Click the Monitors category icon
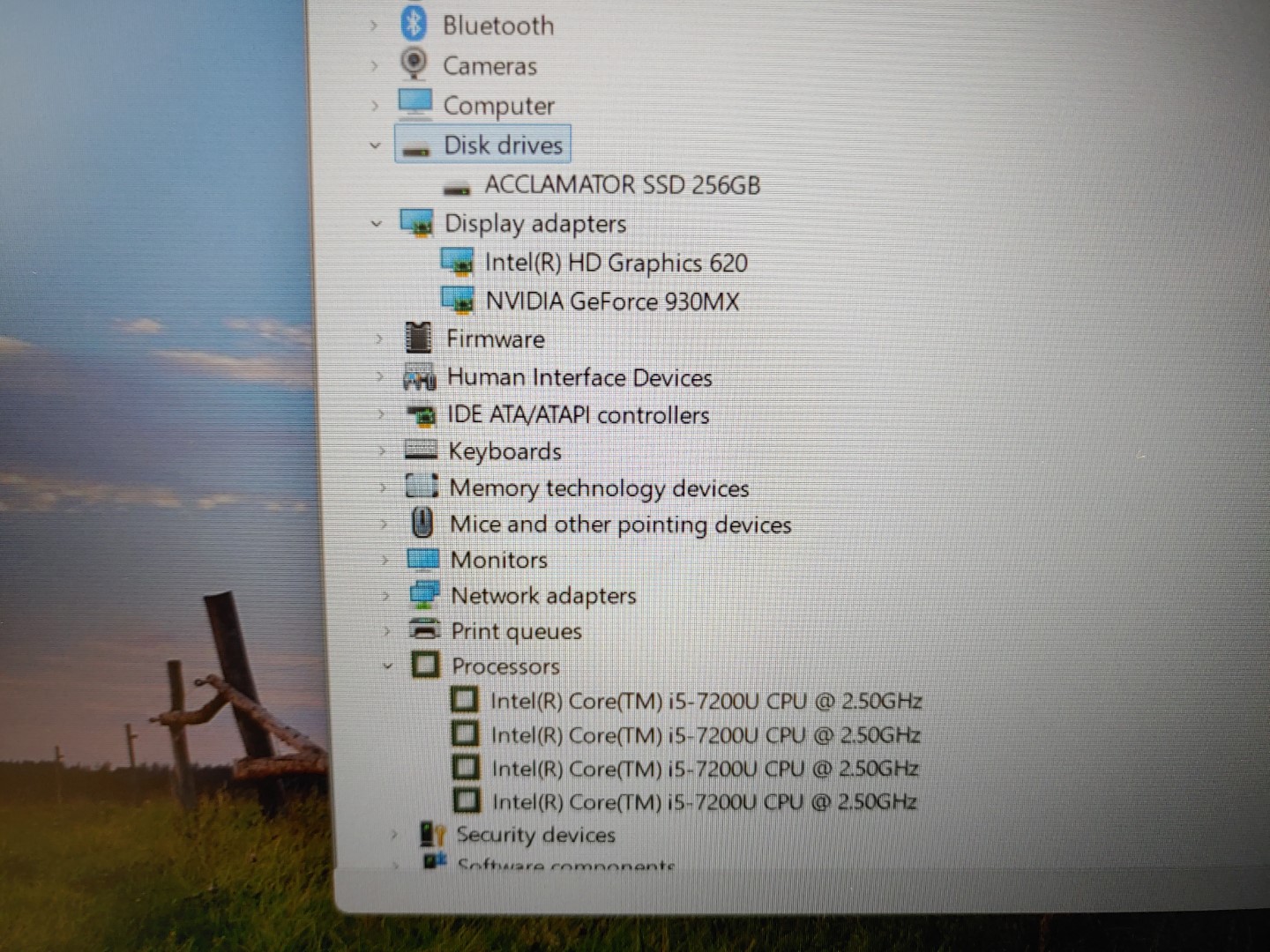Image resolution: width=1270 pixels, height=952 pixels. point(423,559)
